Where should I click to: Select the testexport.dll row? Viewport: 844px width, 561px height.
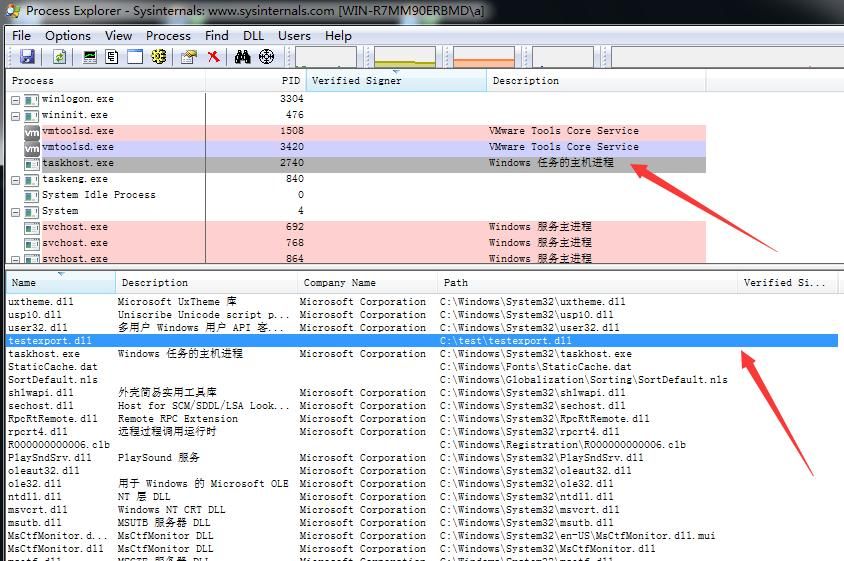(422, 340)
